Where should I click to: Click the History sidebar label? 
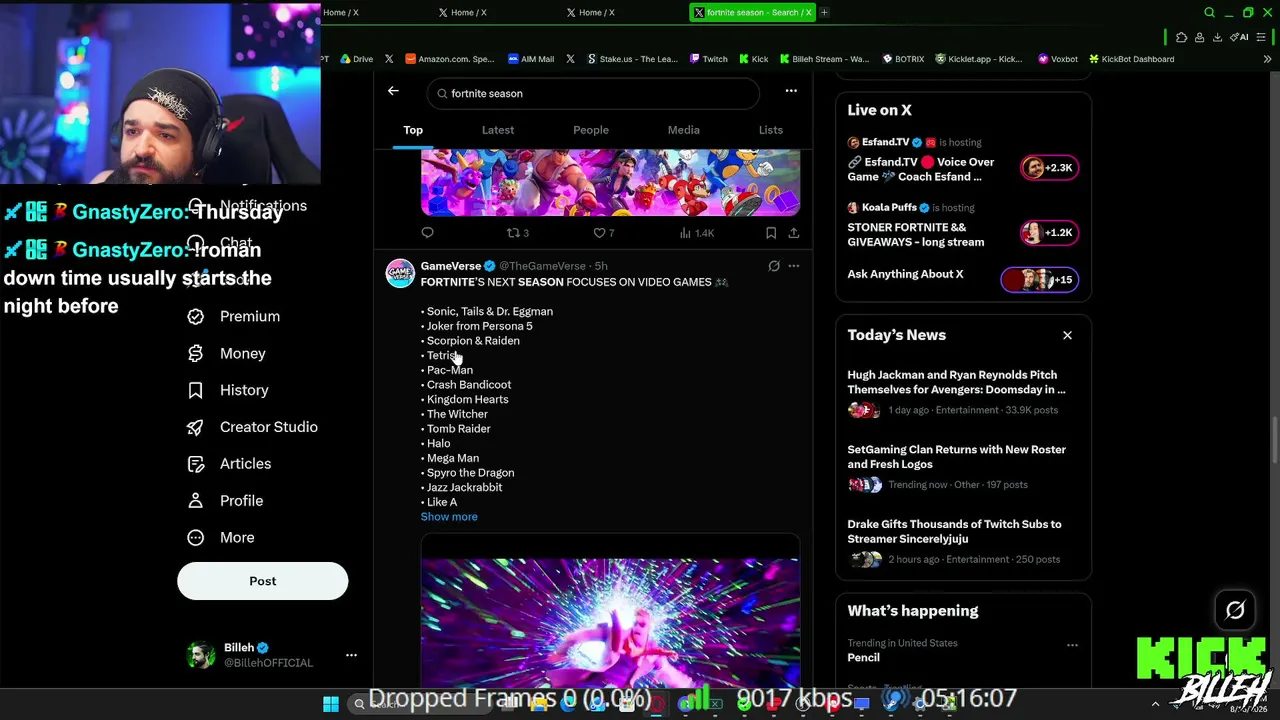click(244, 390)
